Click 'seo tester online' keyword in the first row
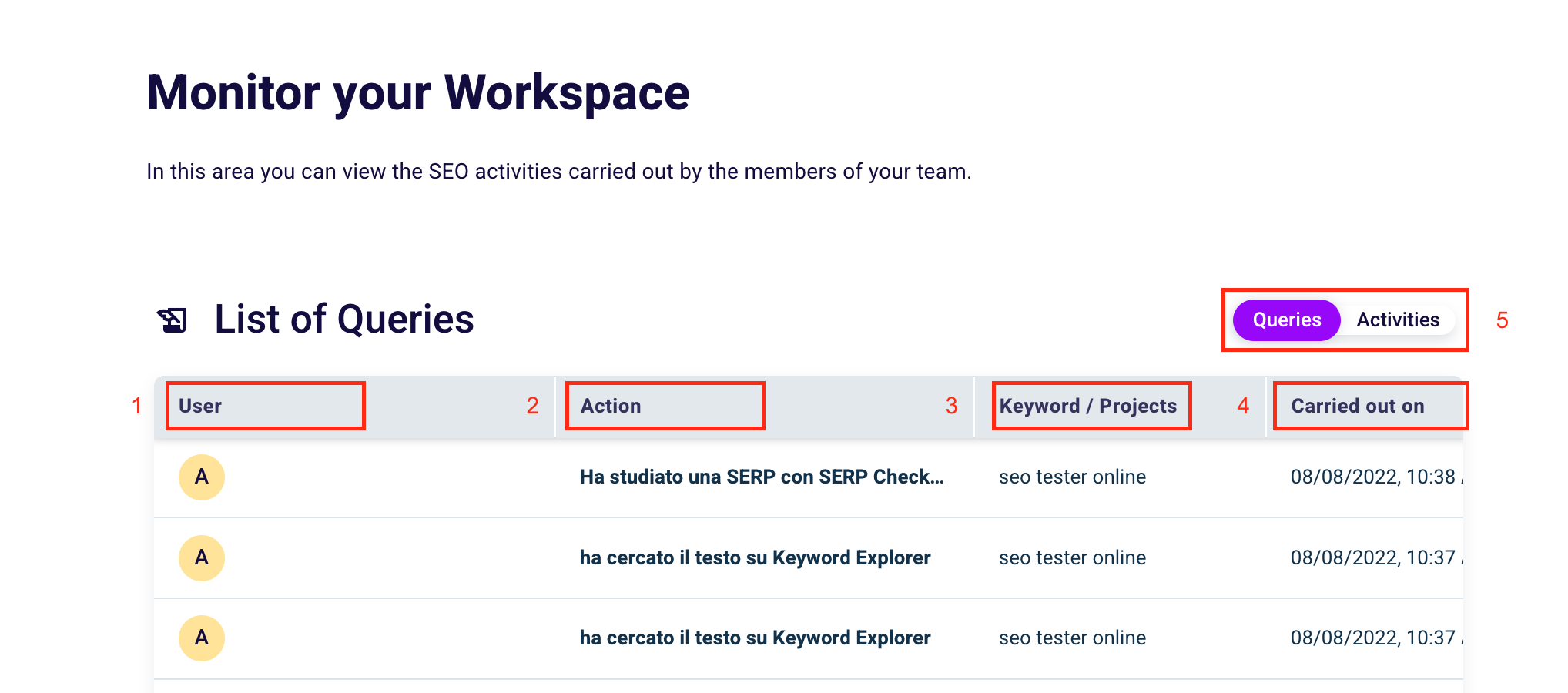The width and height of the screenshot is (1568, 693). click(x=1072, y=477)
